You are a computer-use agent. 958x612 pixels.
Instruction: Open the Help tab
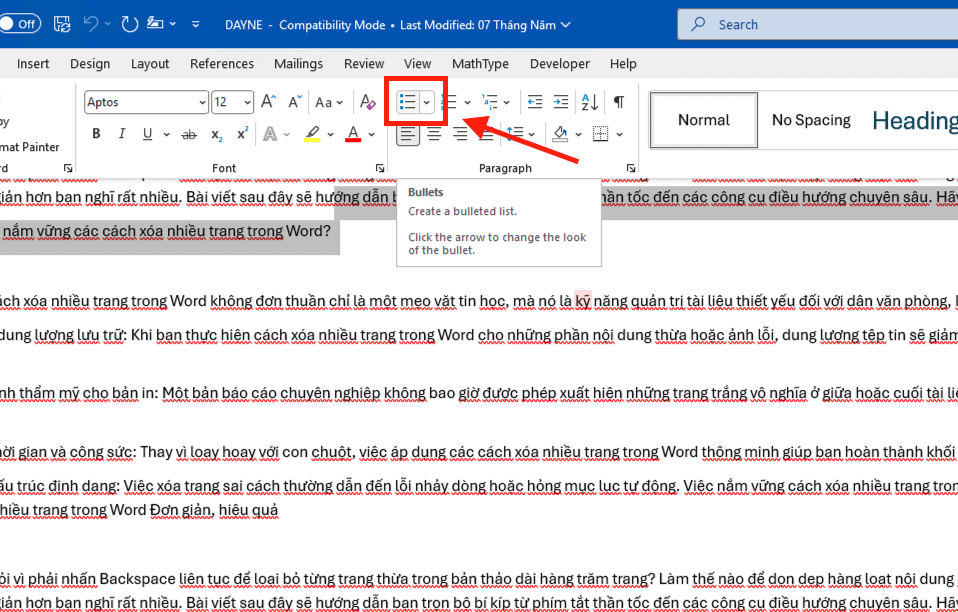(x=623, y=64)
